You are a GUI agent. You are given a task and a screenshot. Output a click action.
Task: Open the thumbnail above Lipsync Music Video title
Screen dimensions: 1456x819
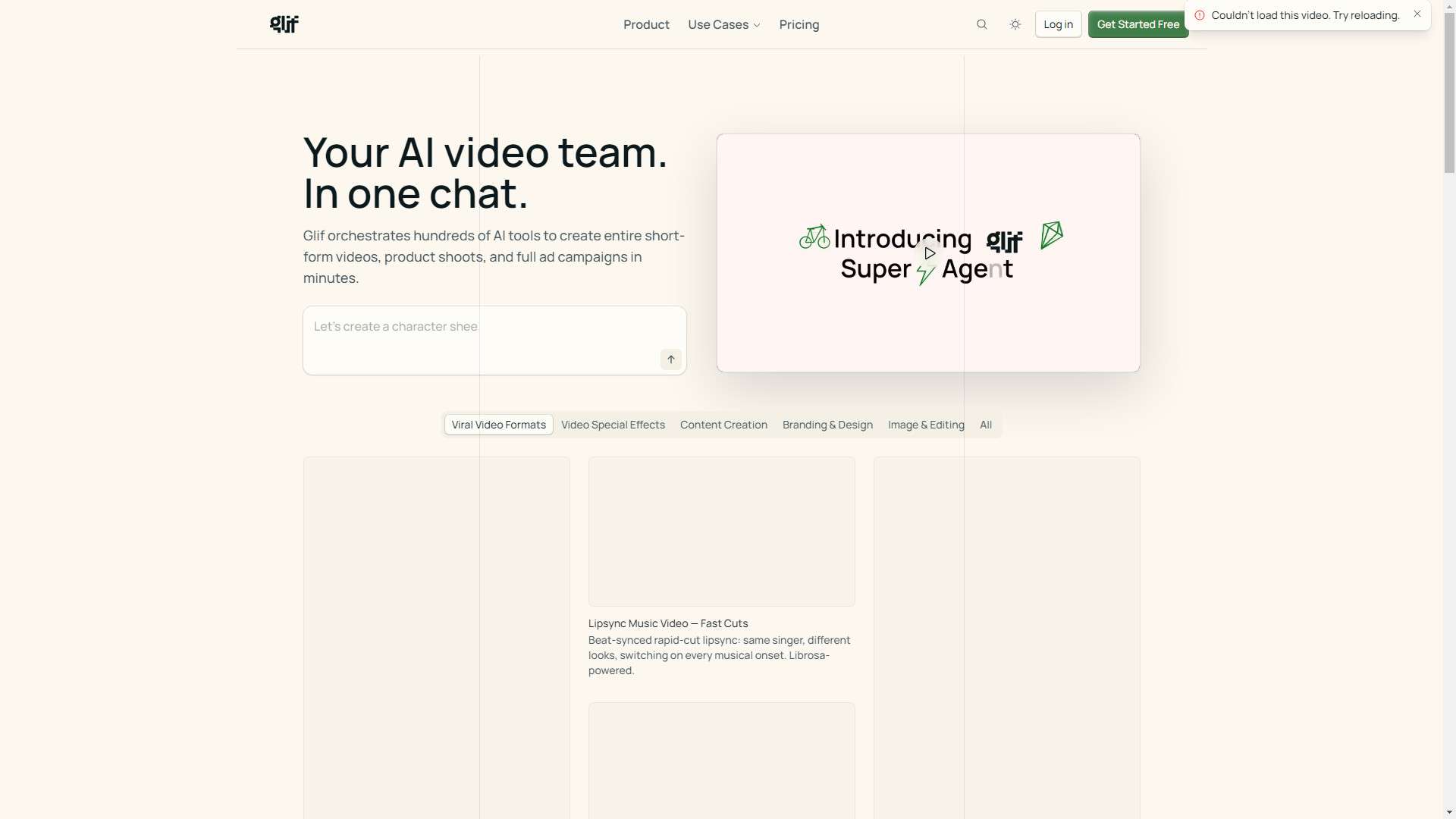[722, 532]
